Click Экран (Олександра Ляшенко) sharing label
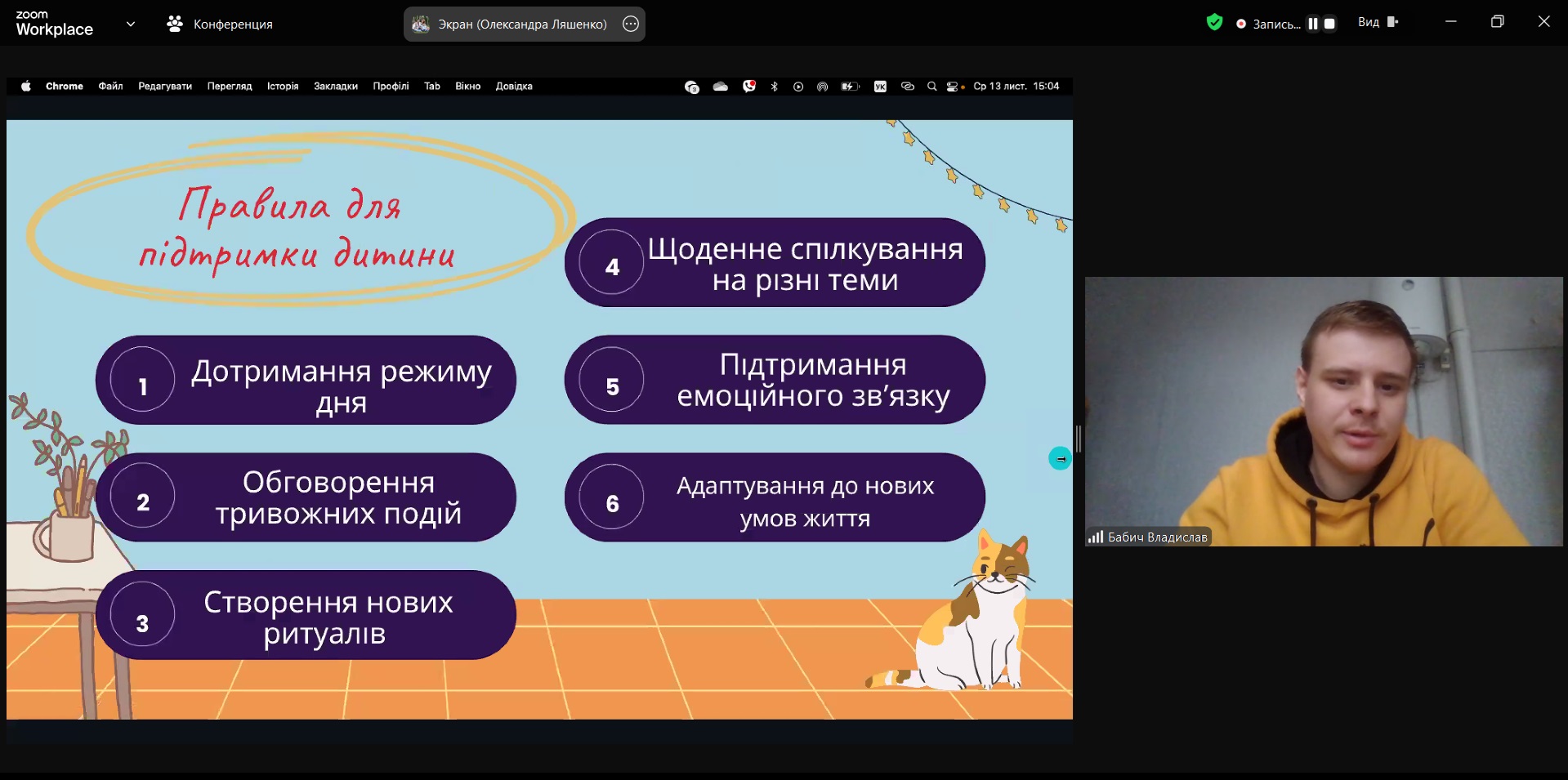1568x780 pixels. click(522, 24)
